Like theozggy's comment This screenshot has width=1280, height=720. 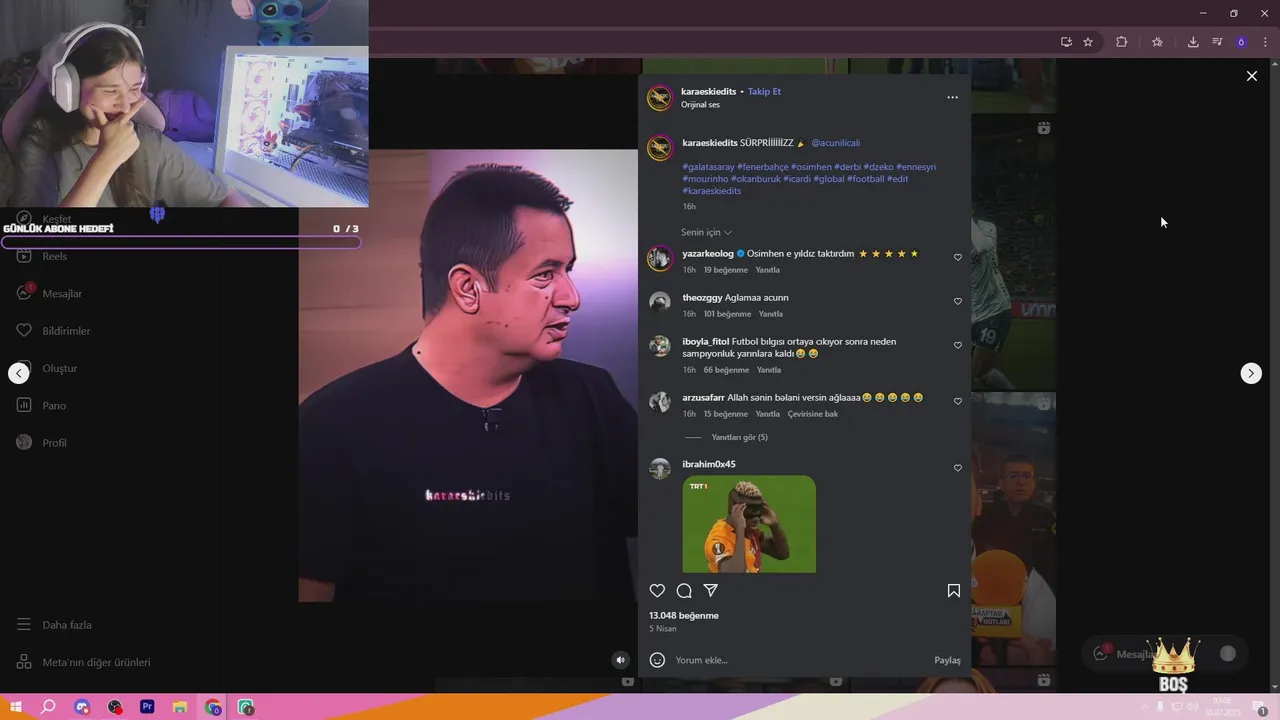pos(957,301)
